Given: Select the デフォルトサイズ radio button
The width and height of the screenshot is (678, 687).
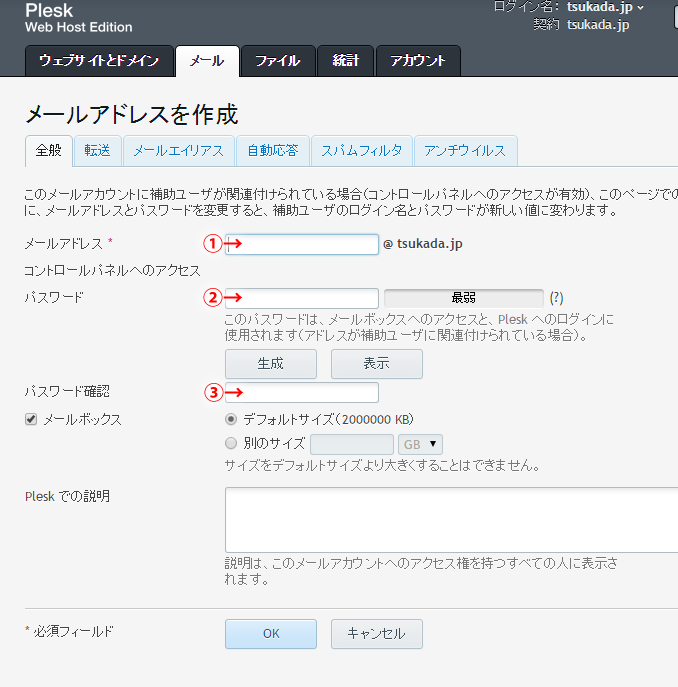Looking at the screenshot, I should (x=231, y=419).
